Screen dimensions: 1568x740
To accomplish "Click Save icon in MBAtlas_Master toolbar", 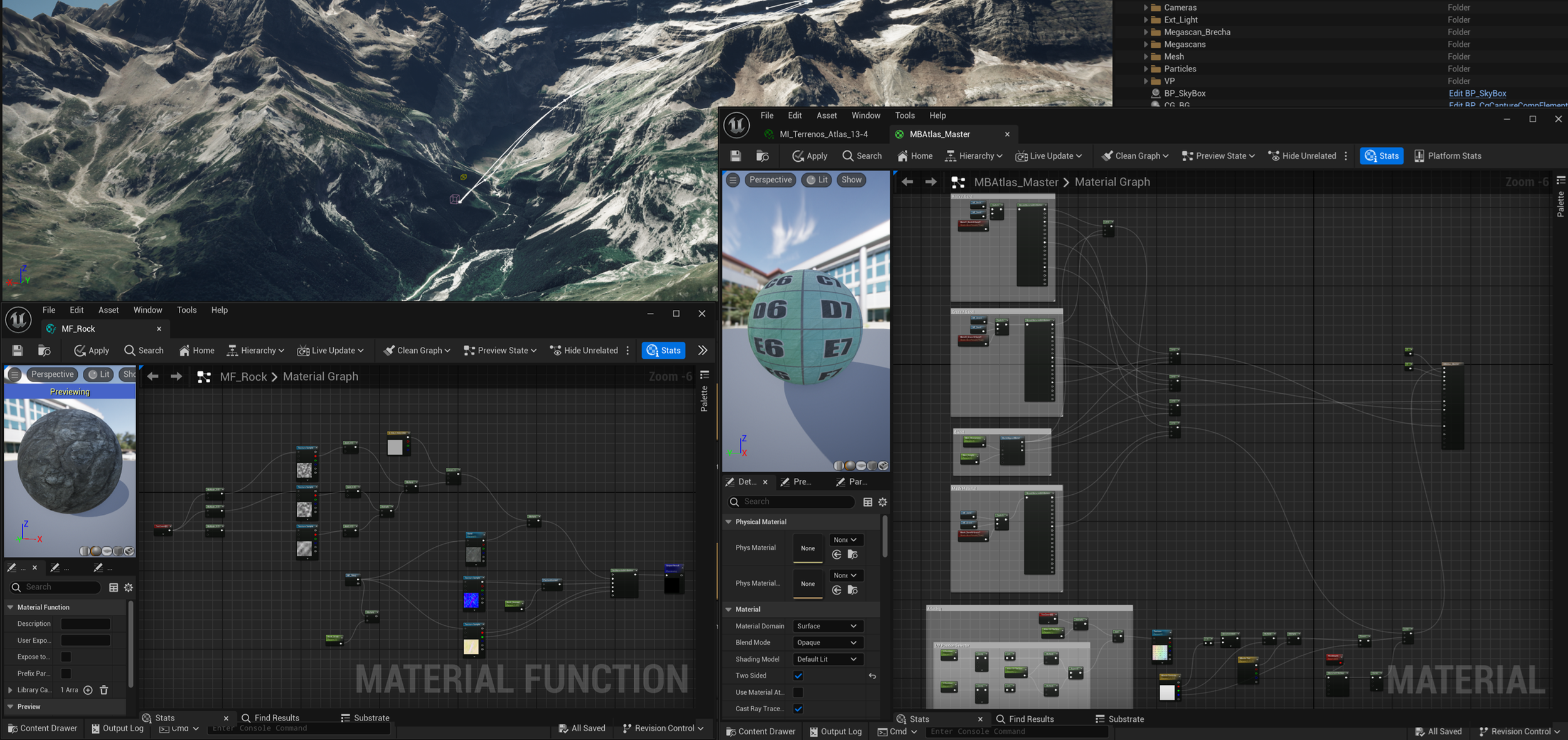I will tap(735, 156).
